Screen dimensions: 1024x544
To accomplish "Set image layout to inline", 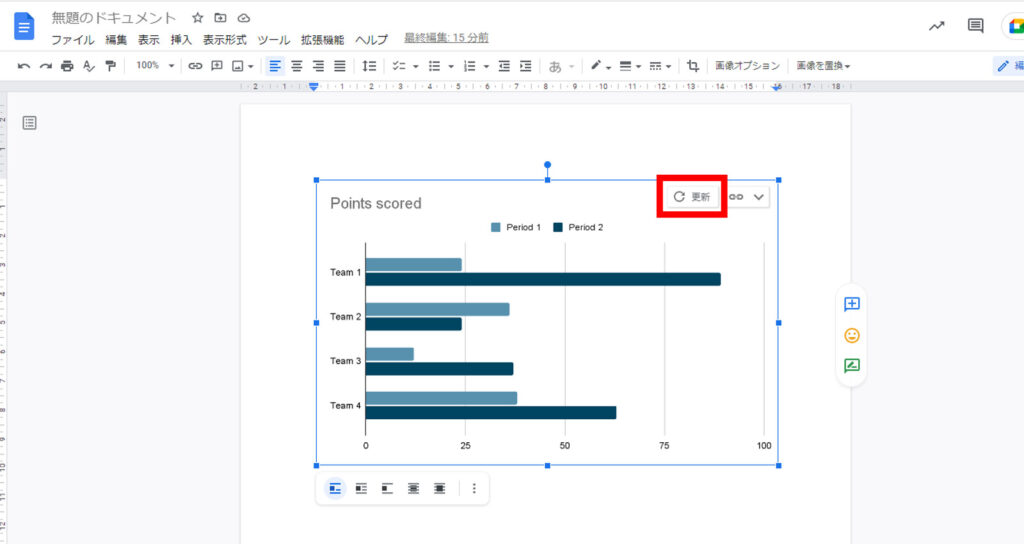I will pyautogui.click(x=335, y=488).
